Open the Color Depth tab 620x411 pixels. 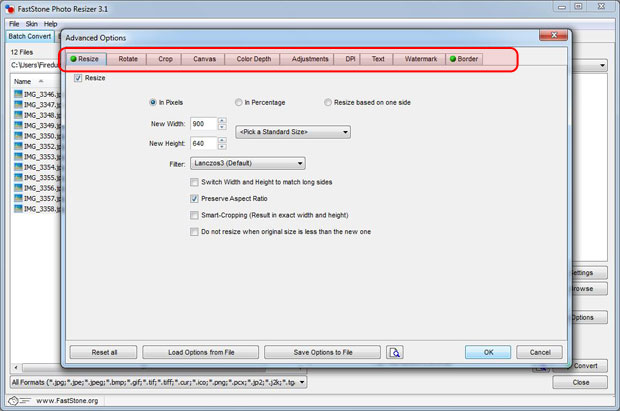coord(252,59)
